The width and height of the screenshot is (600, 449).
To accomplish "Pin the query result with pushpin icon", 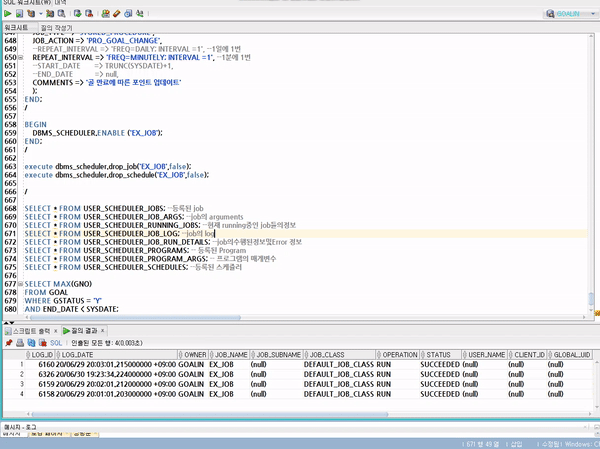I will 8,343.
